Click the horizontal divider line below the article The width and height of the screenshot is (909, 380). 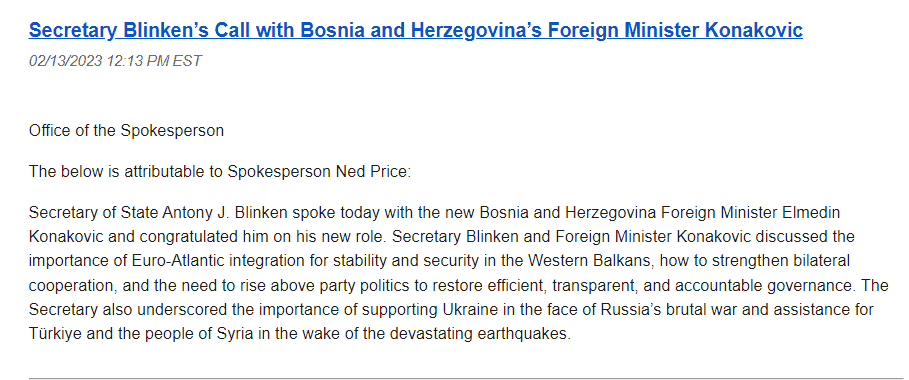(469, 379)
